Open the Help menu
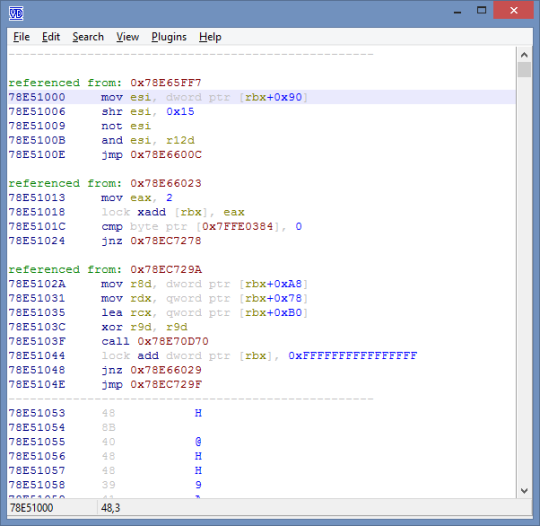This screenshot has height=526, width=540. [210, 37]
